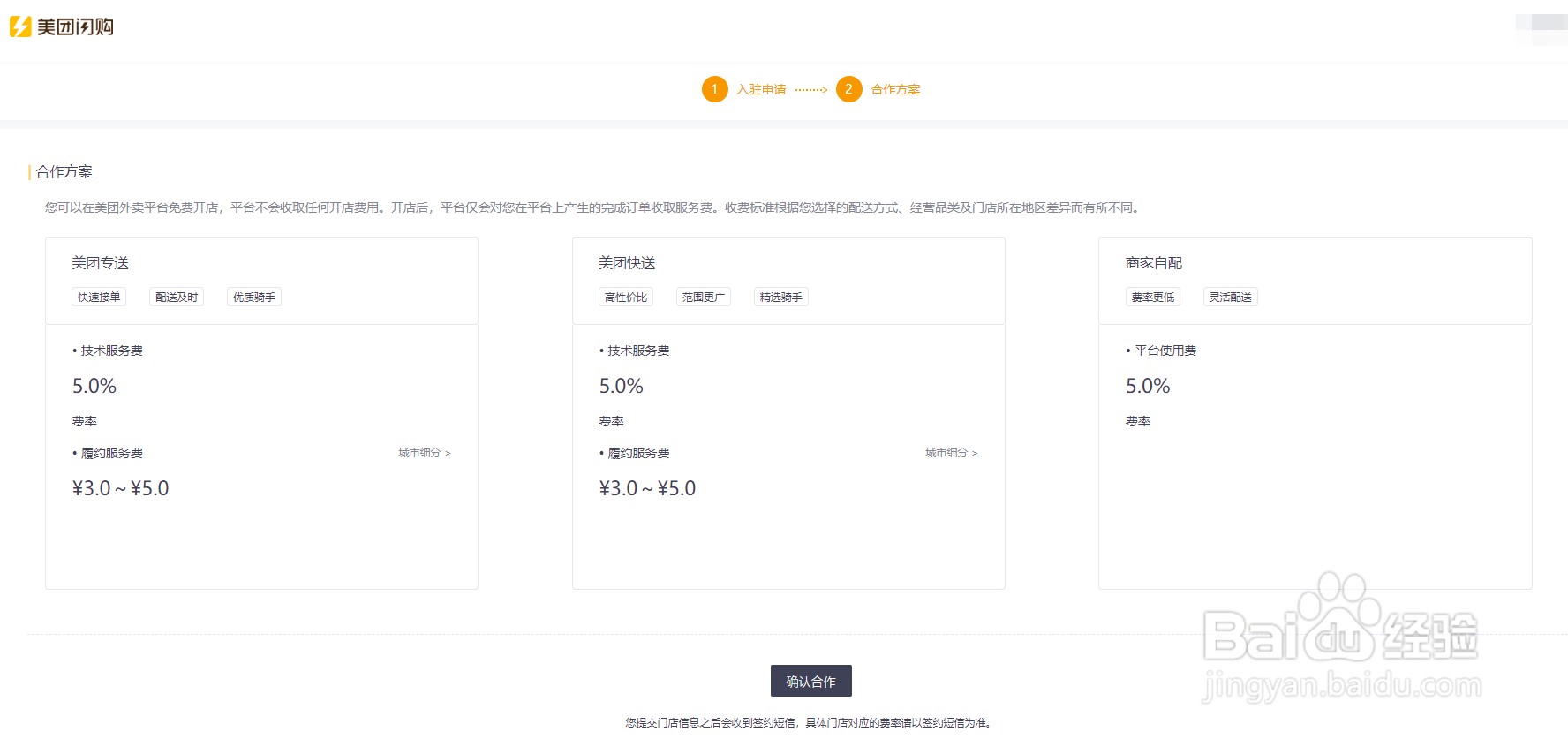
Task: Click the 费率更低 tag
Action: click(1153, 298)
